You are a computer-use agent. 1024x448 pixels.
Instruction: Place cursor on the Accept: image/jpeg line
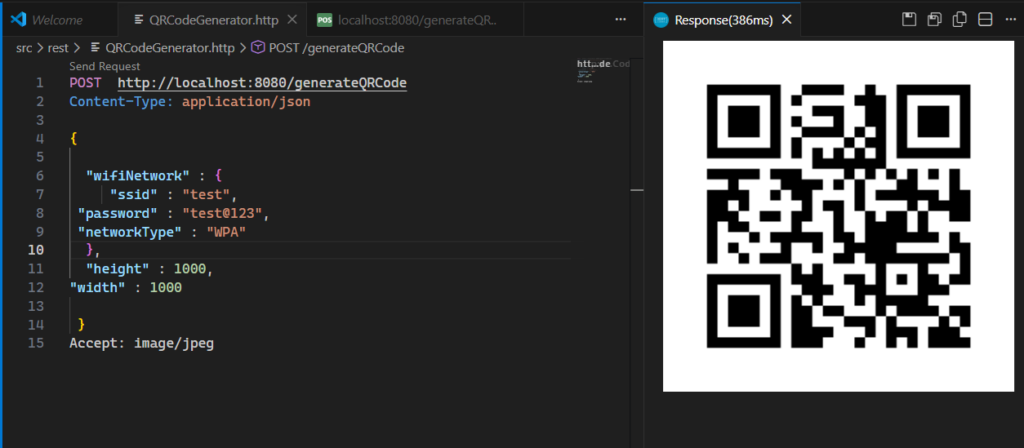click(141, 343)
